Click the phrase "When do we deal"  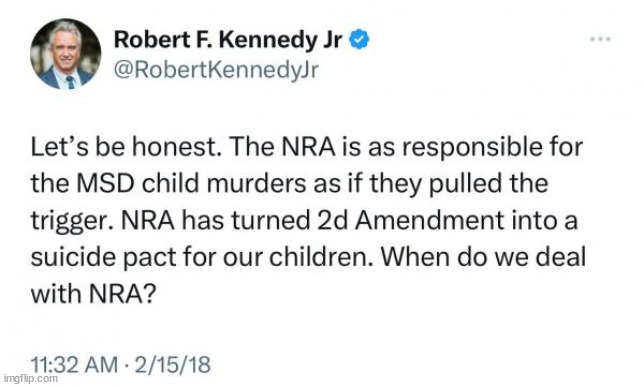[x=483, y=257]
